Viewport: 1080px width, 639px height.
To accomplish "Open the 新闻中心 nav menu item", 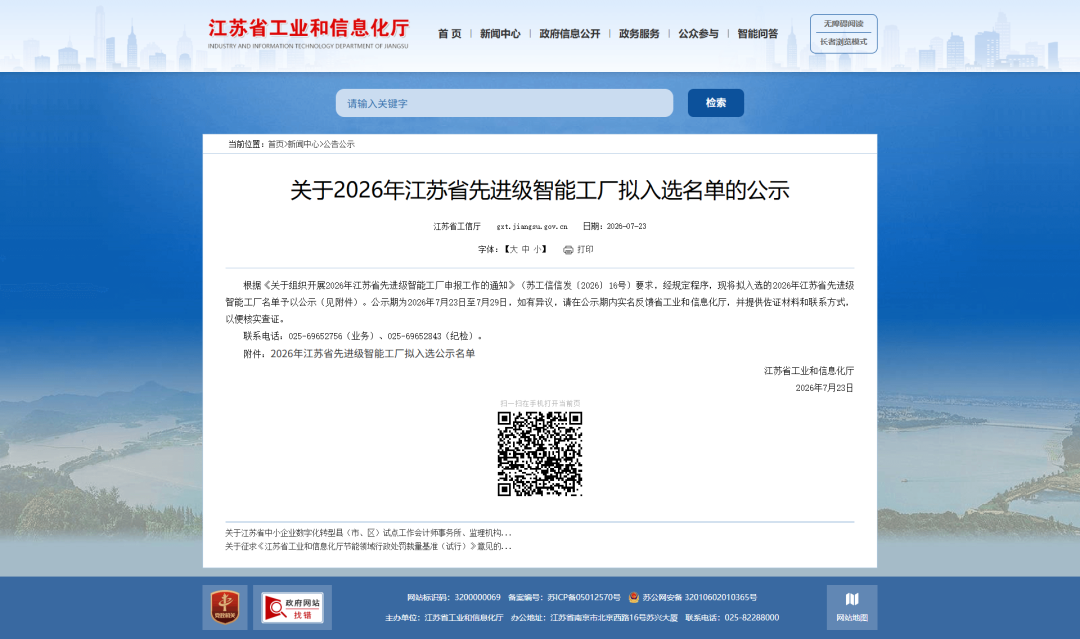I will pyautogui.click(x=500, y=34).
